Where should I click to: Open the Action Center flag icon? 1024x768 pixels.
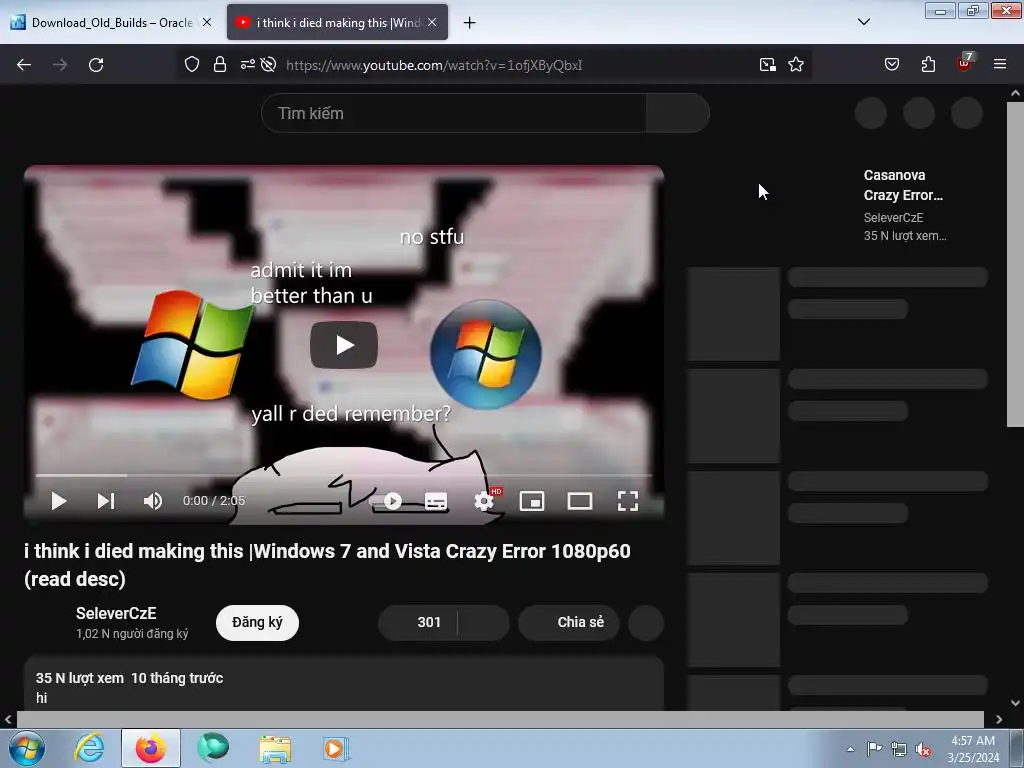[874, 749]
